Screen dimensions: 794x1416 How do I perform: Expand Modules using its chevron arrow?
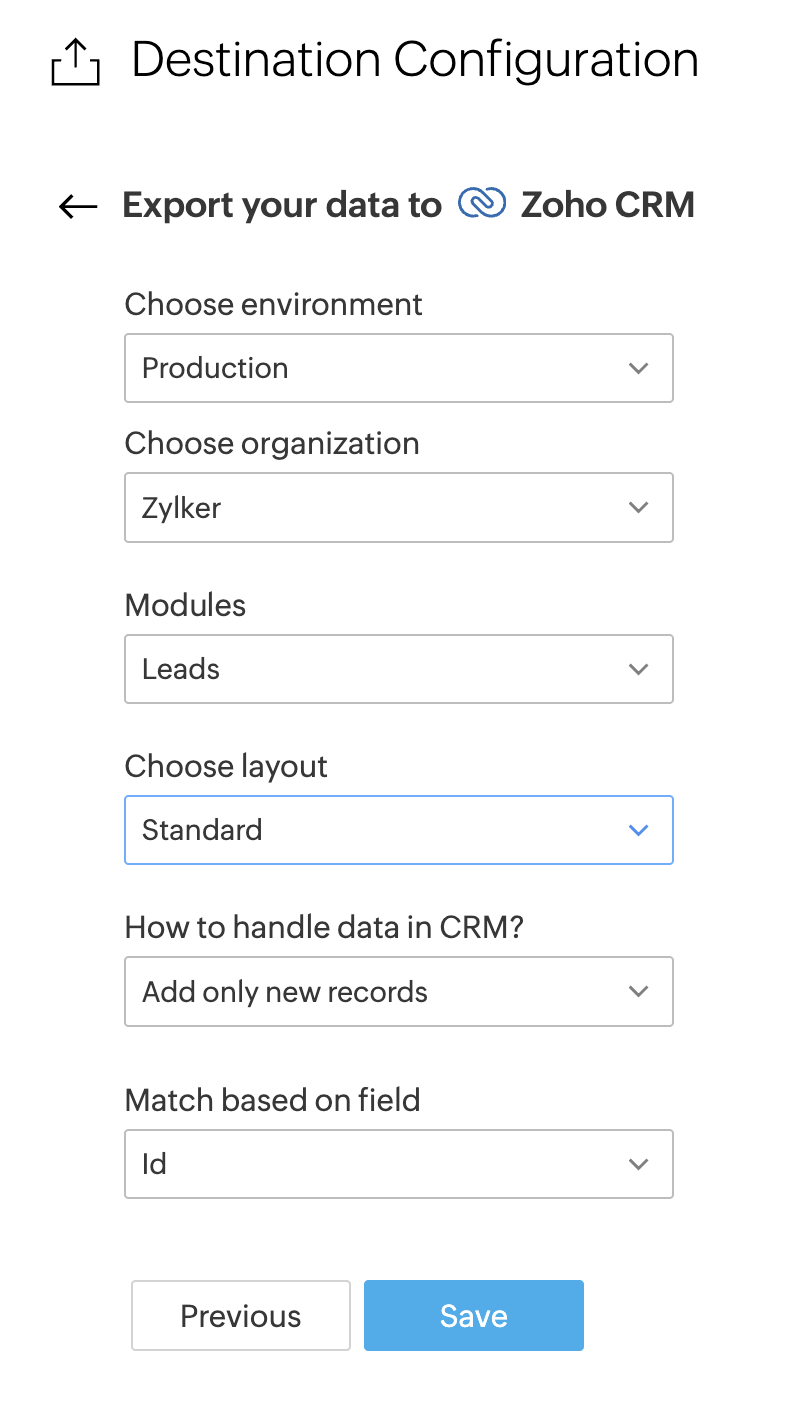tap(638, 669)
